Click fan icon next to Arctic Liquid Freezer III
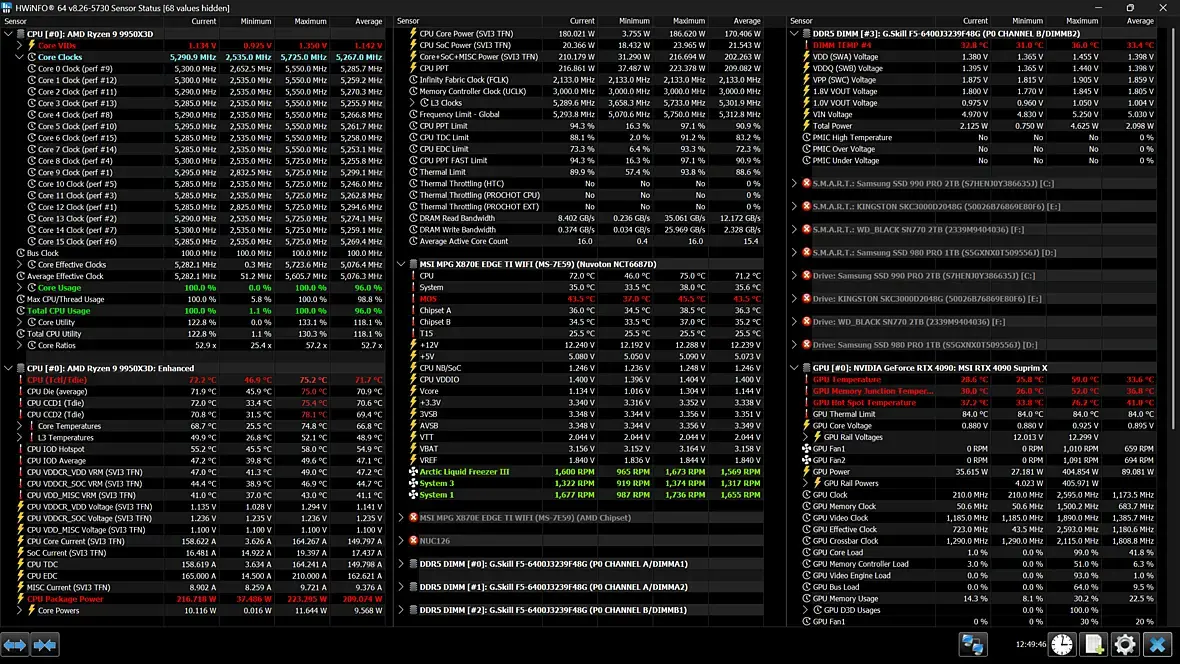This screenshot has width=1180, height=664. pos(413,472)
